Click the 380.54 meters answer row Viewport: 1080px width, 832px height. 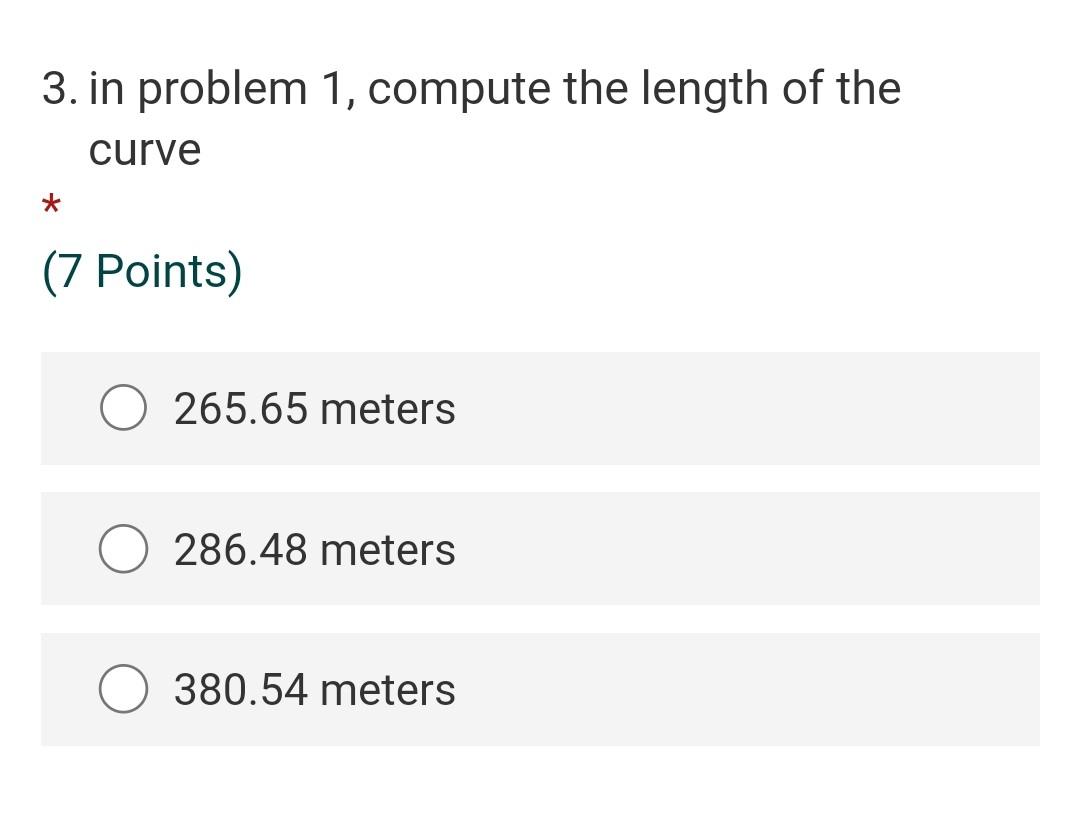[x=540, y=689]
